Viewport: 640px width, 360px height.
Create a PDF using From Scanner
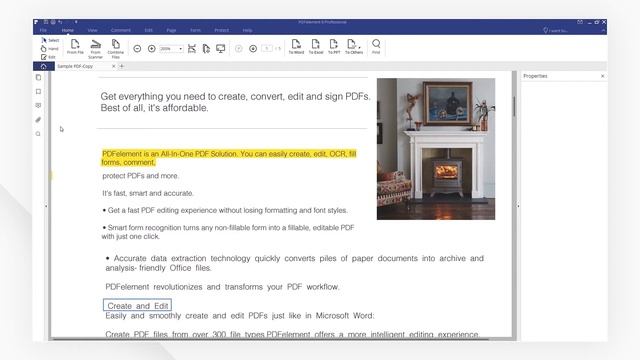tap(96, 49)
